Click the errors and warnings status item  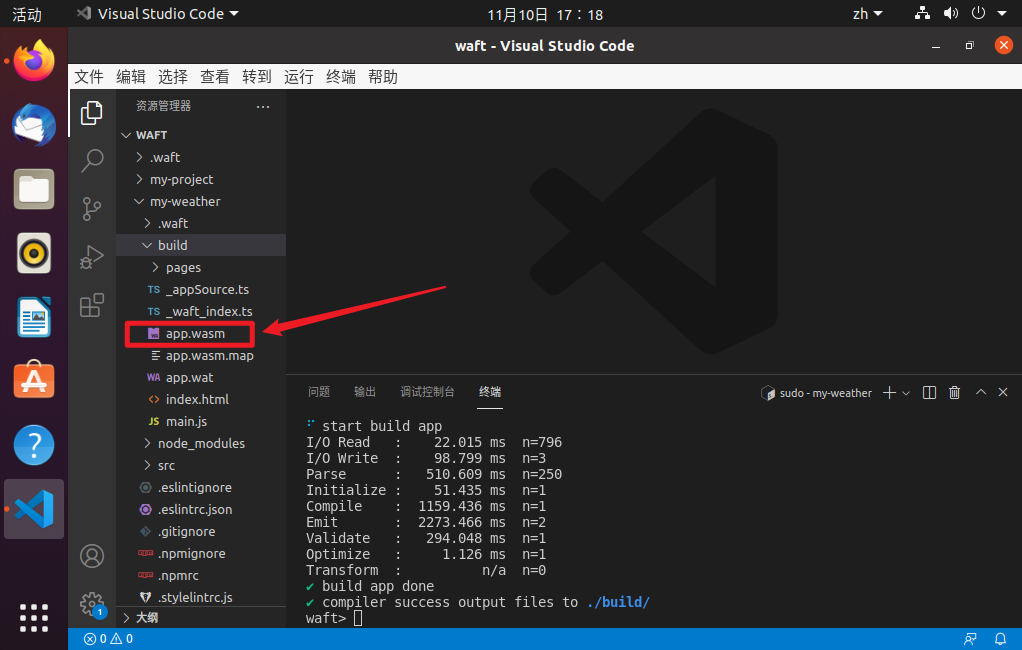(x=108, y=639)
